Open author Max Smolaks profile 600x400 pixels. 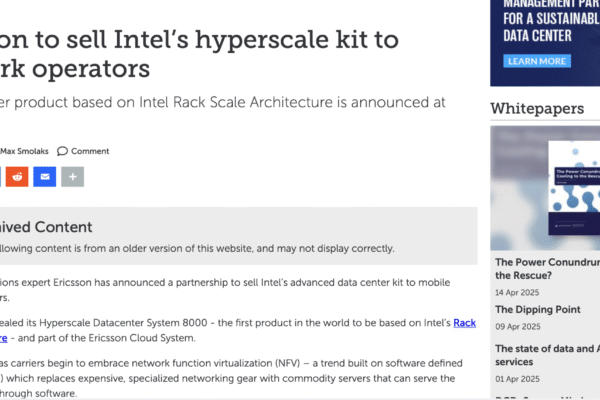[x=24, y=151]
